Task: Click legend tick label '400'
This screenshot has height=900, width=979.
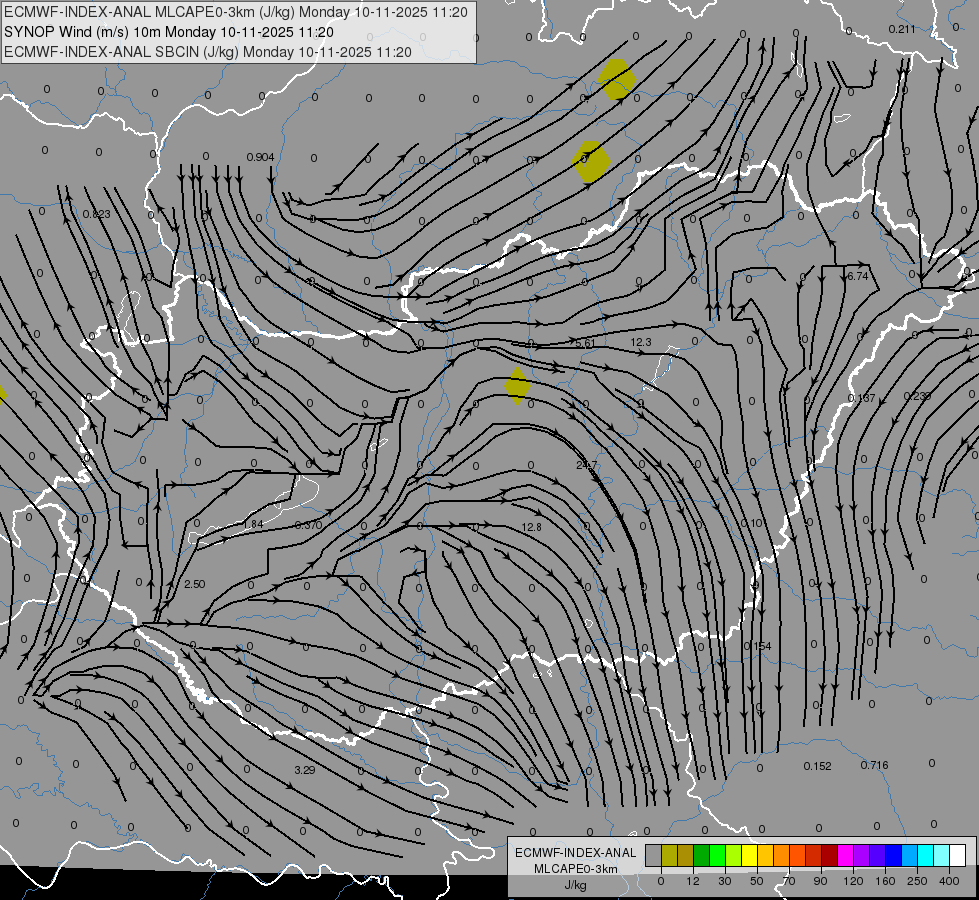Action: coord(949,881)
